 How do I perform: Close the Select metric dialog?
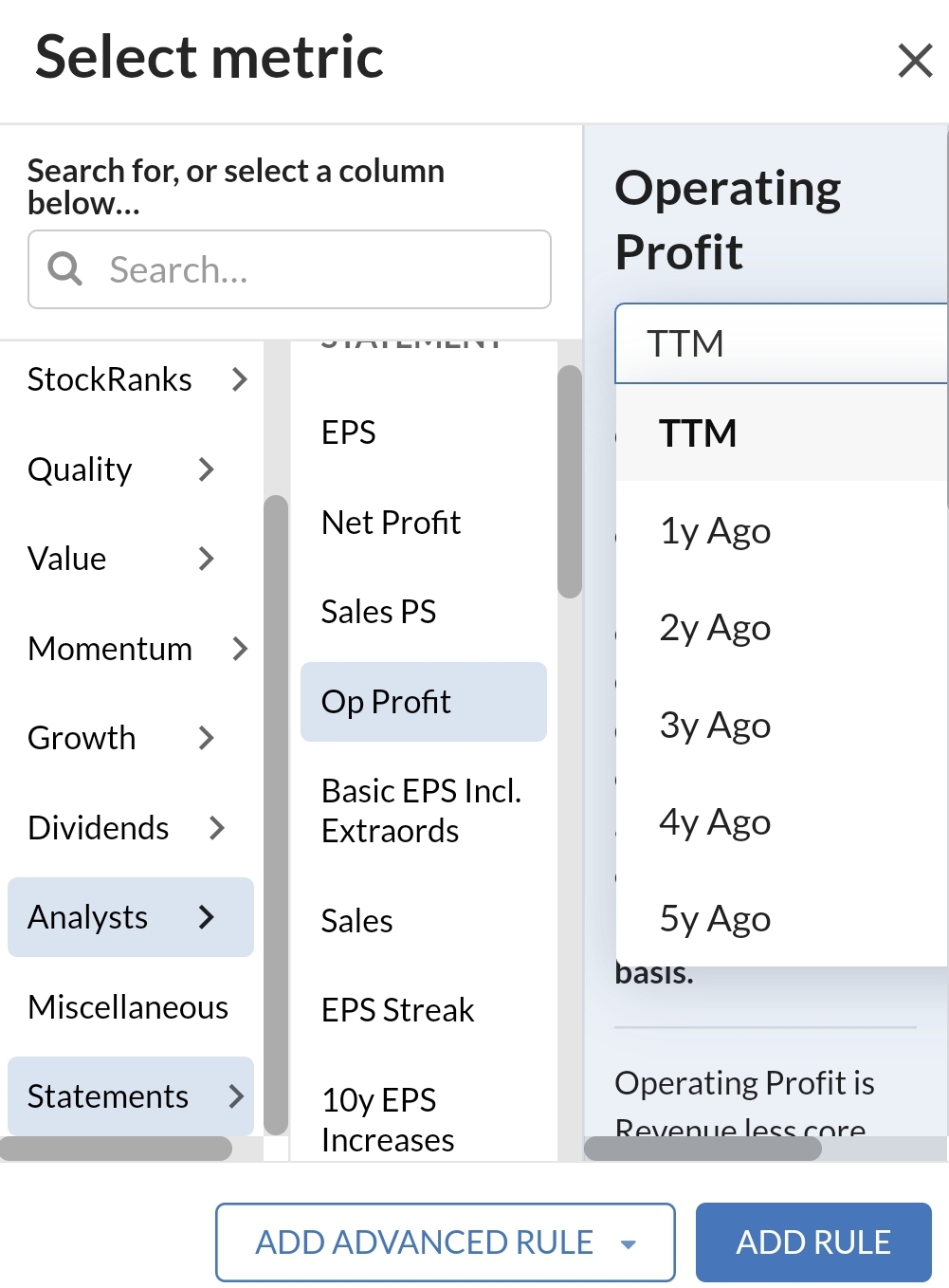click(x=915, y=61)
